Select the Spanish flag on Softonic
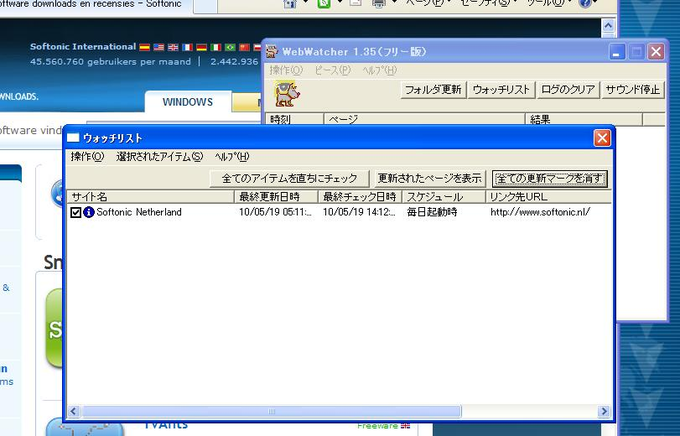 pyautogui.click(x=144, y=47)
